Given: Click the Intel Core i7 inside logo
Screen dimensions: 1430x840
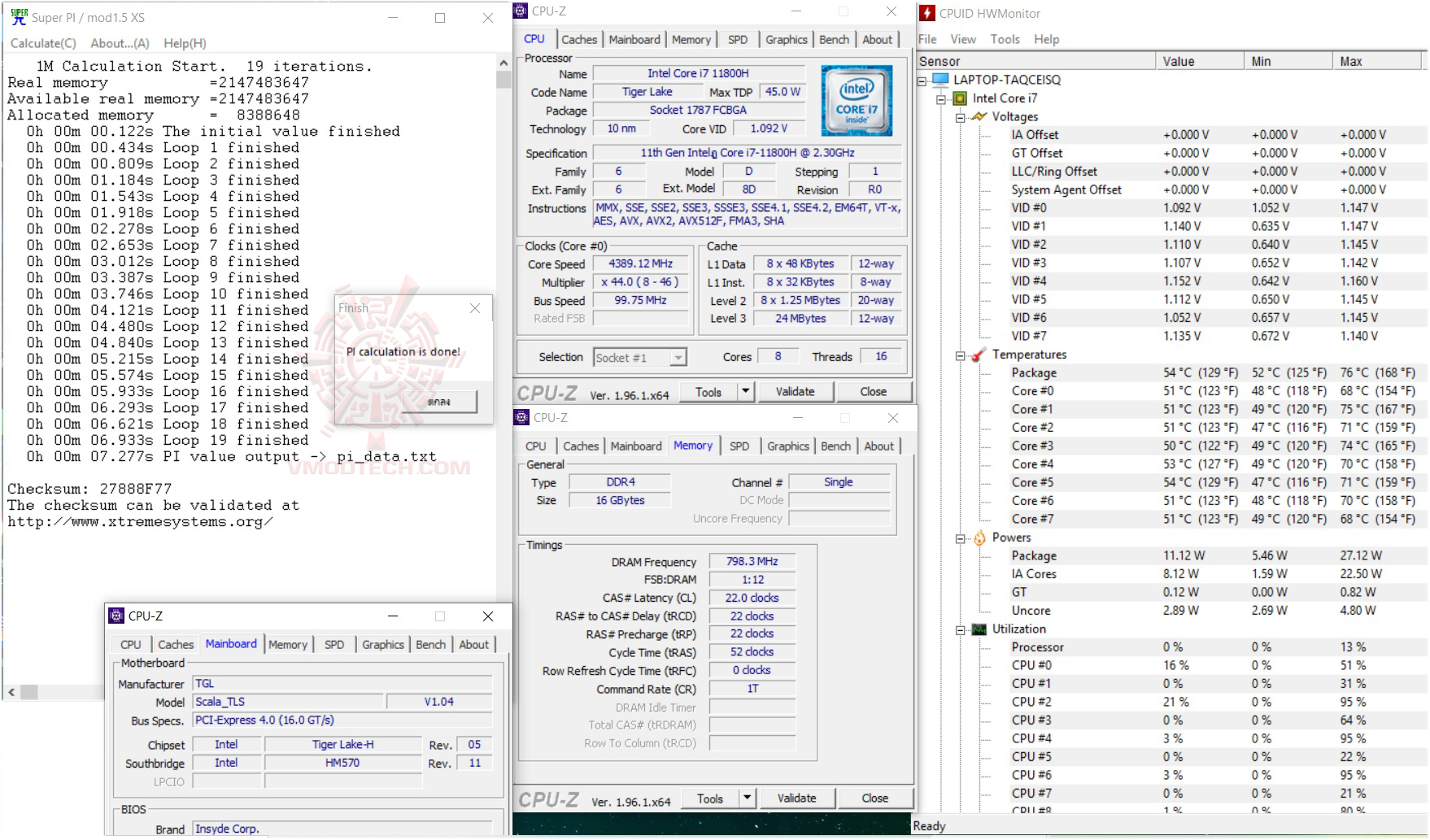Looking at the screenshot, I should click(x=857, y=101).
